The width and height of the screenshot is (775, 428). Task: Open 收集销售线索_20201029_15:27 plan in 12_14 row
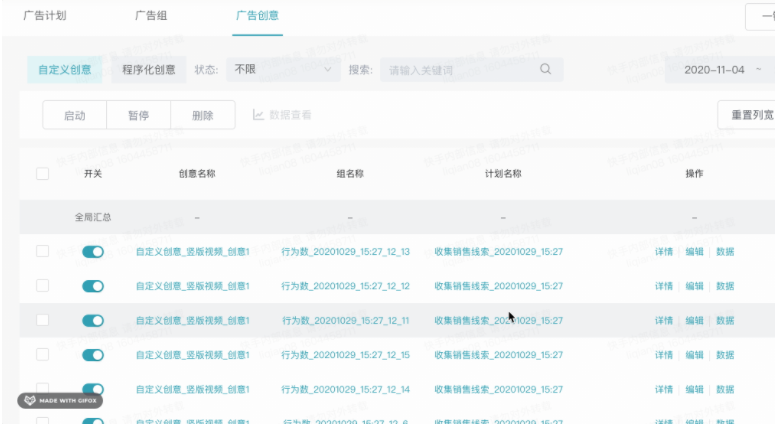pyautogui.click(x=499, y=389)
